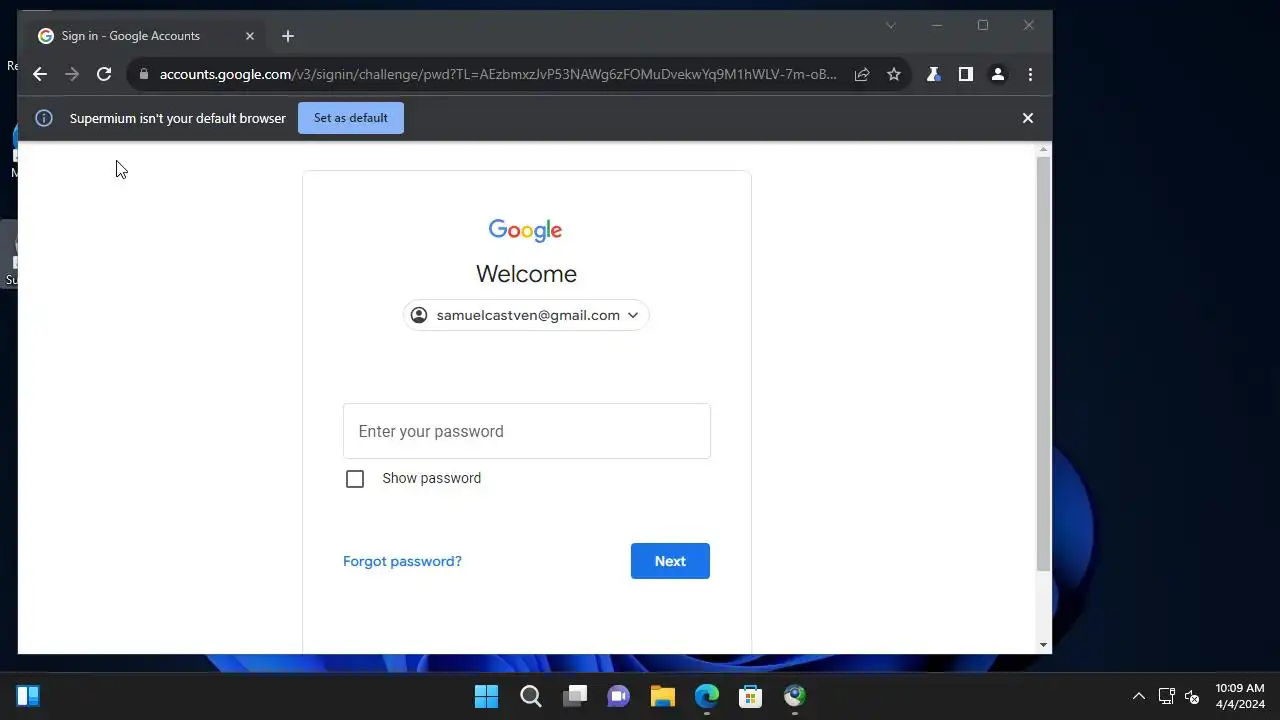1280x720 pixels.
Task: View site information via the lock icon
Action: [144, 74]
